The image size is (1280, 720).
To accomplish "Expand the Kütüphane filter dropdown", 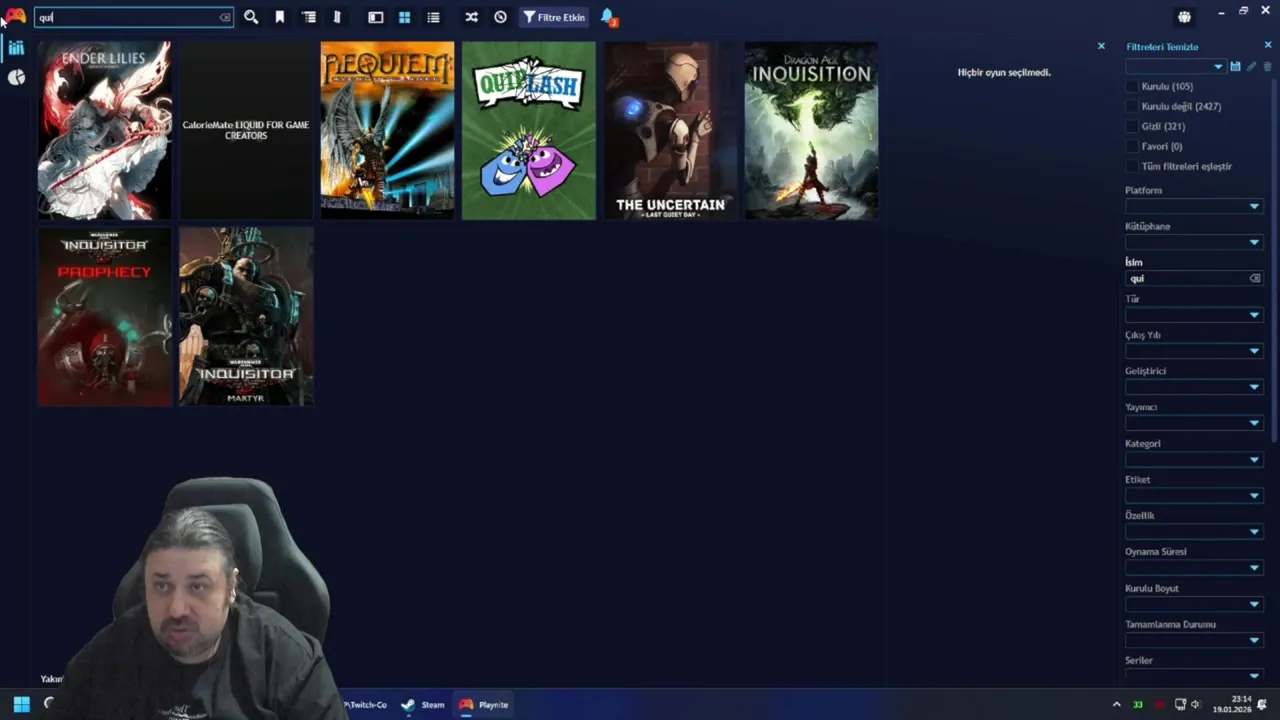I will coord(1194,242).
